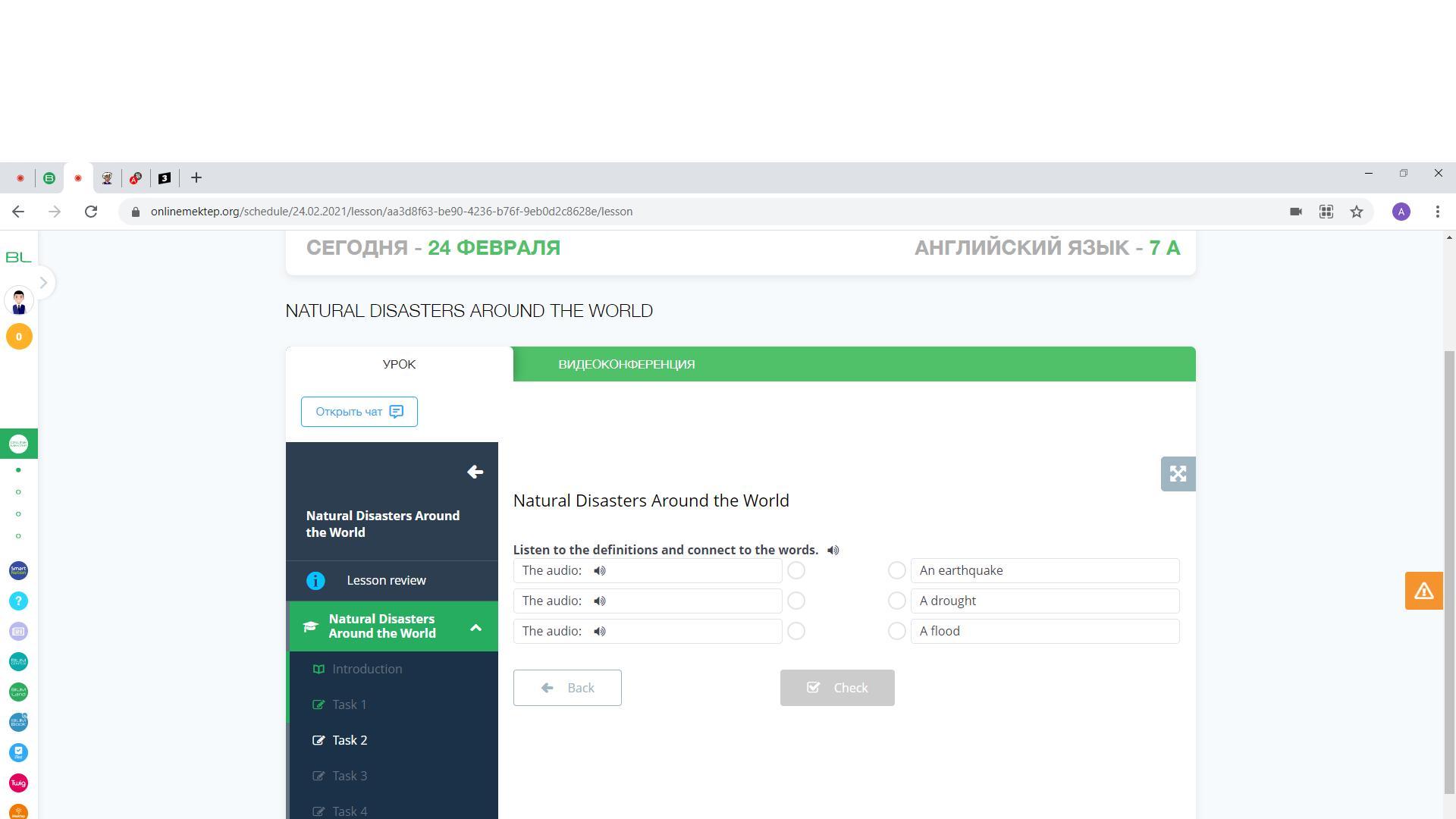Screen dimensions: 1456x819
Task: Play the main instruction audio speaker icon
Action: (833, 551)
